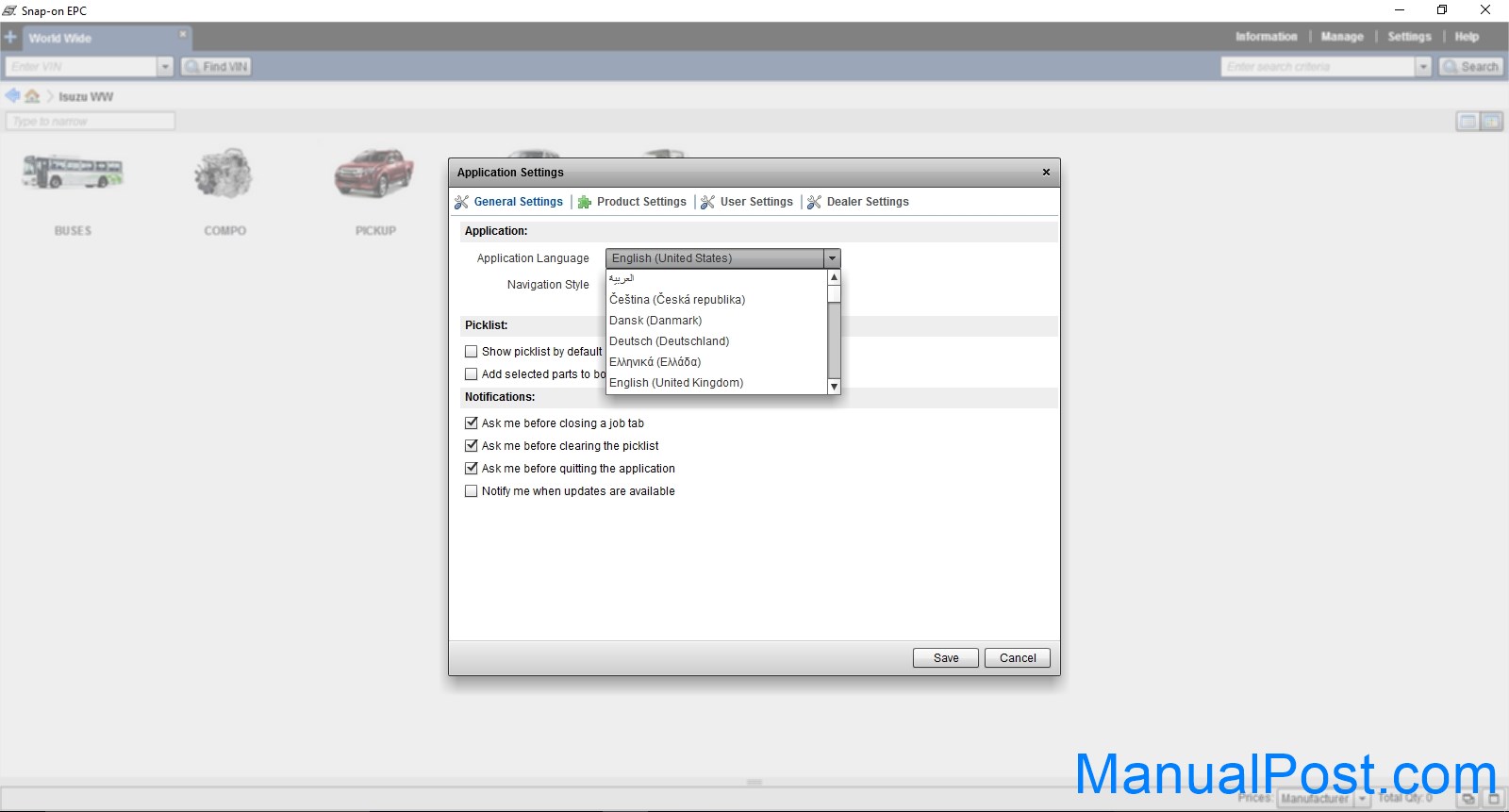
Task: Open the Settings menu
Action: tap(1409, 37)
